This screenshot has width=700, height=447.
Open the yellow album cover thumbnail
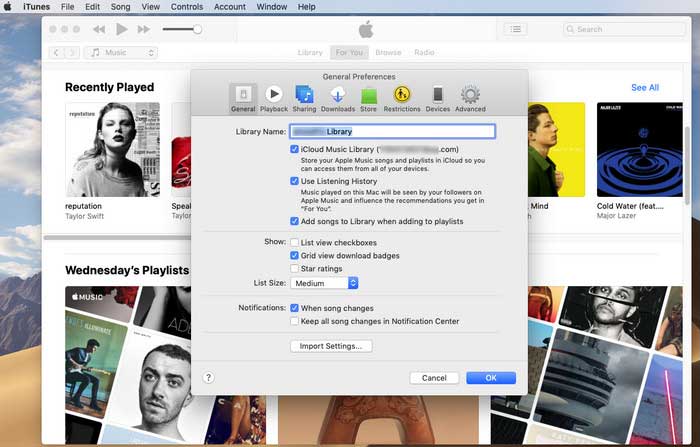coord(556,150)
